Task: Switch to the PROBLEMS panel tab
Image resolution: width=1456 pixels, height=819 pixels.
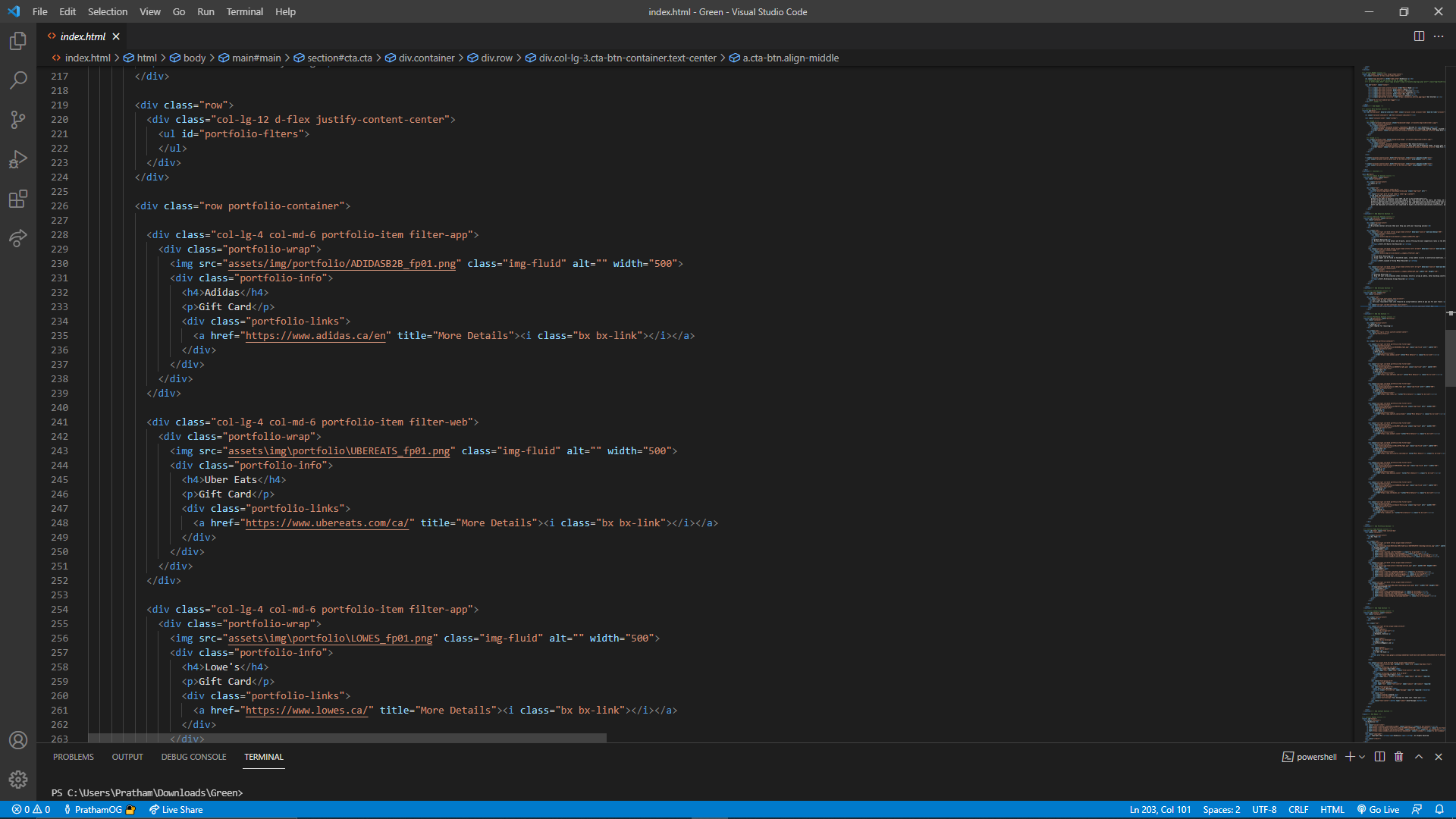Action: [x=74, y=757]
